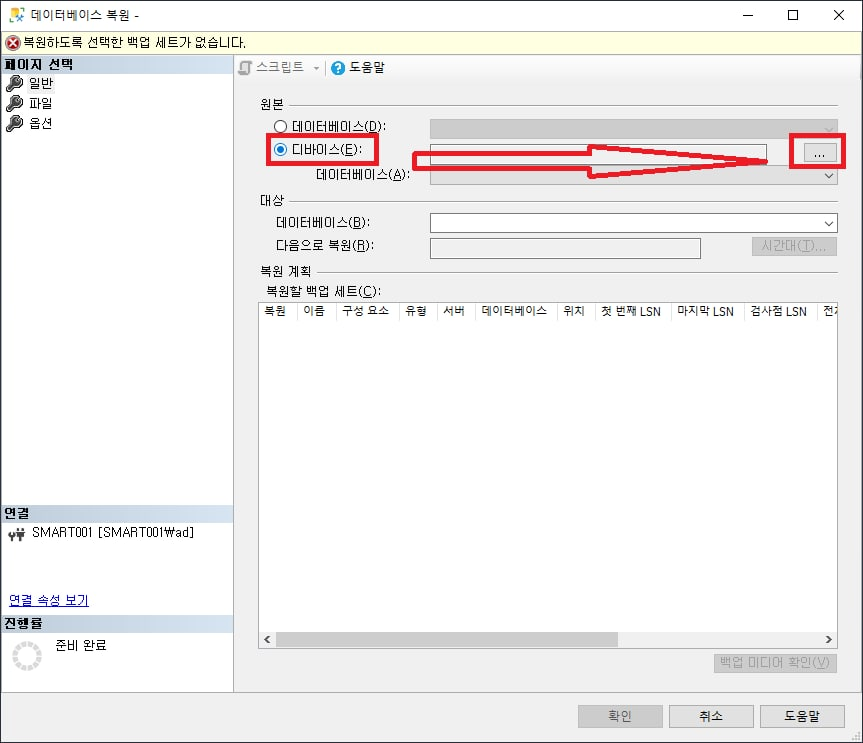Click the 다음으로 복원(R) input field

(x=565, y=248)
